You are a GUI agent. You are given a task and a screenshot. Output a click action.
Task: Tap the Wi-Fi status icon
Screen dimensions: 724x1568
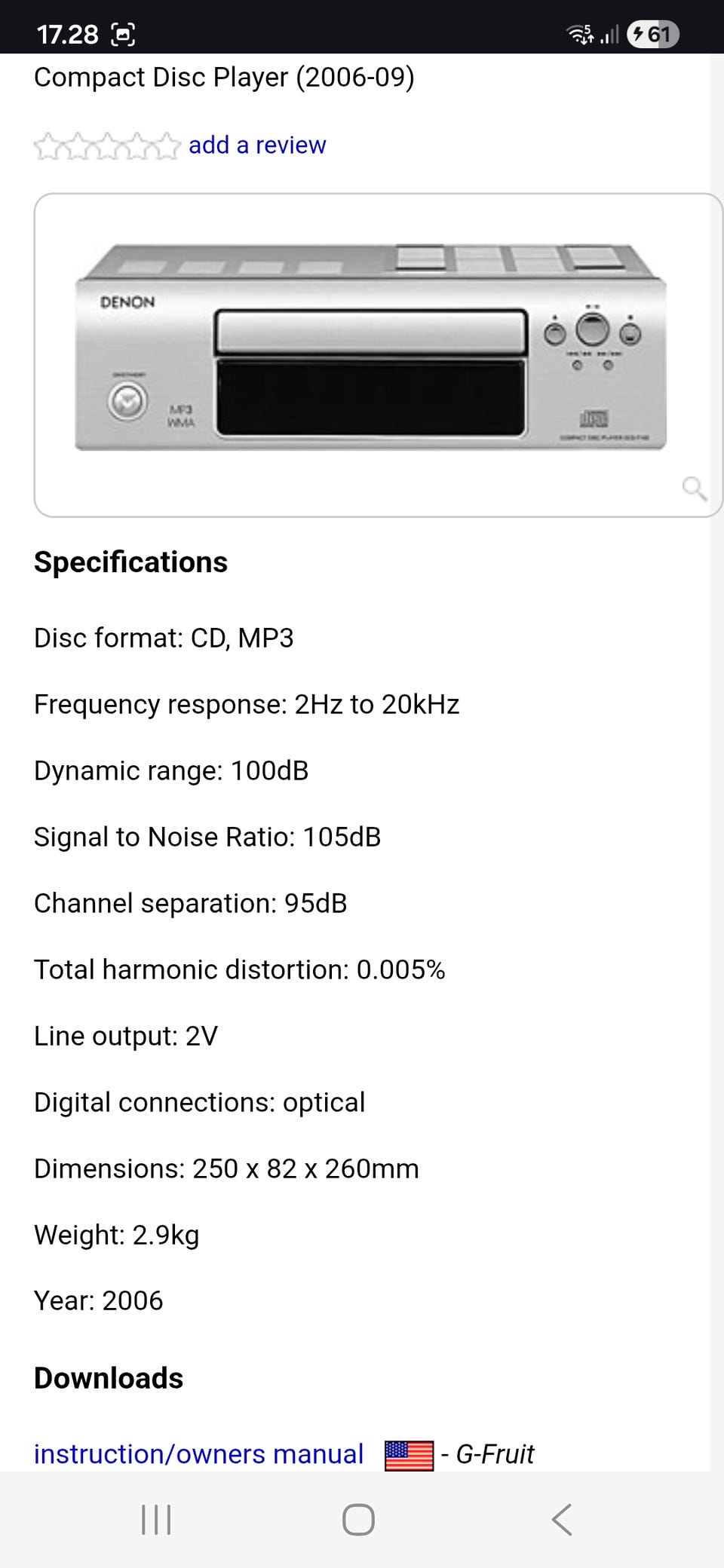pyautogui.click(x=579, y=34)
